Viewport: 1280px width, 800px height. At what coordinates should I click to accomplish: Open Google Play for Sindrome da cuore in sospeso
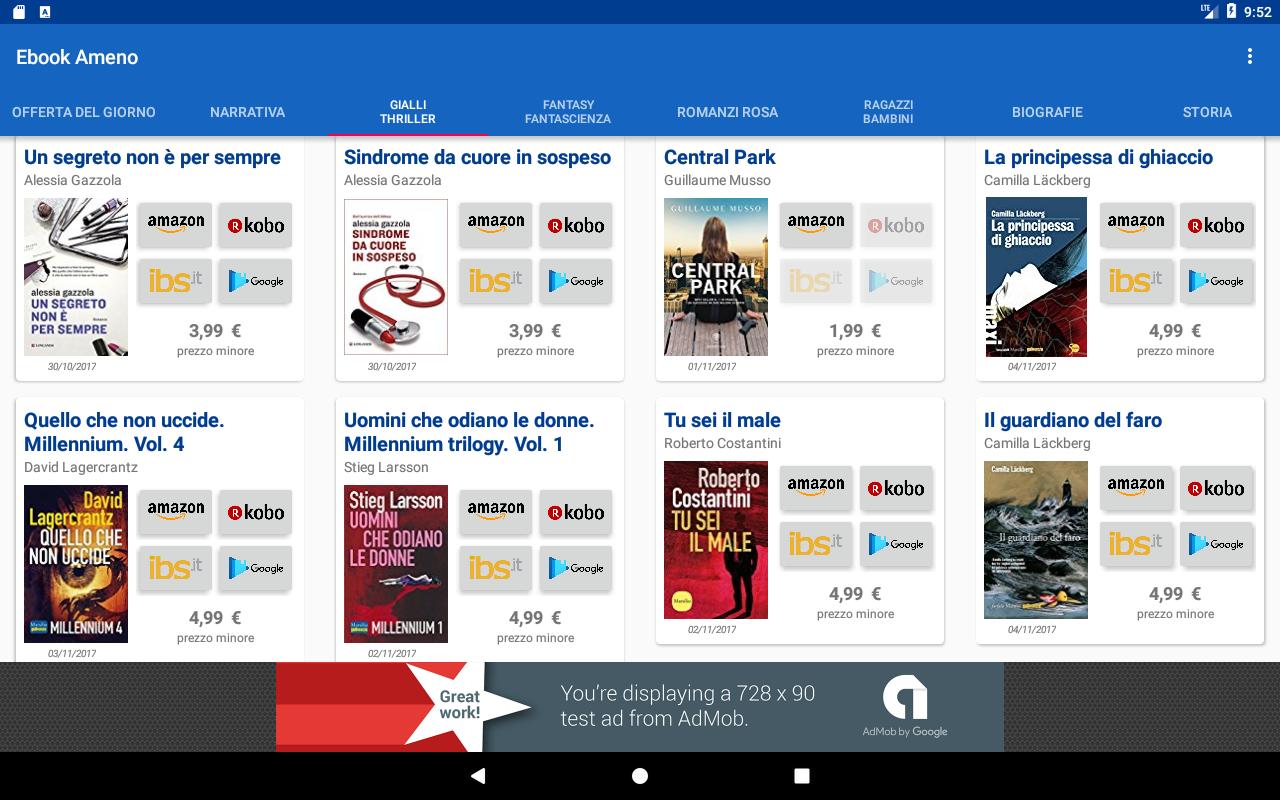coord(576,281)
